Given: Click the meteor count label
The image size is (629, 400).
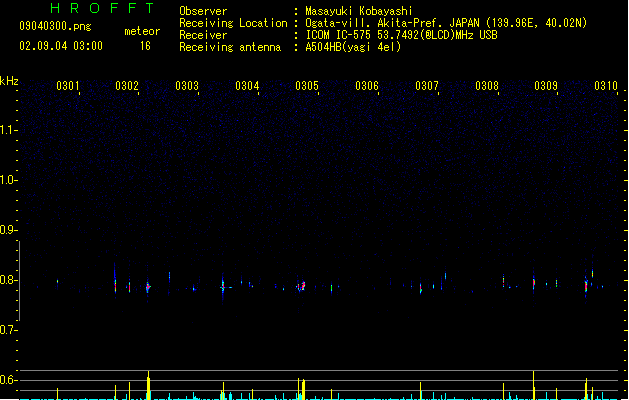Looking at the screenshot, I should (x=142, y=31).
